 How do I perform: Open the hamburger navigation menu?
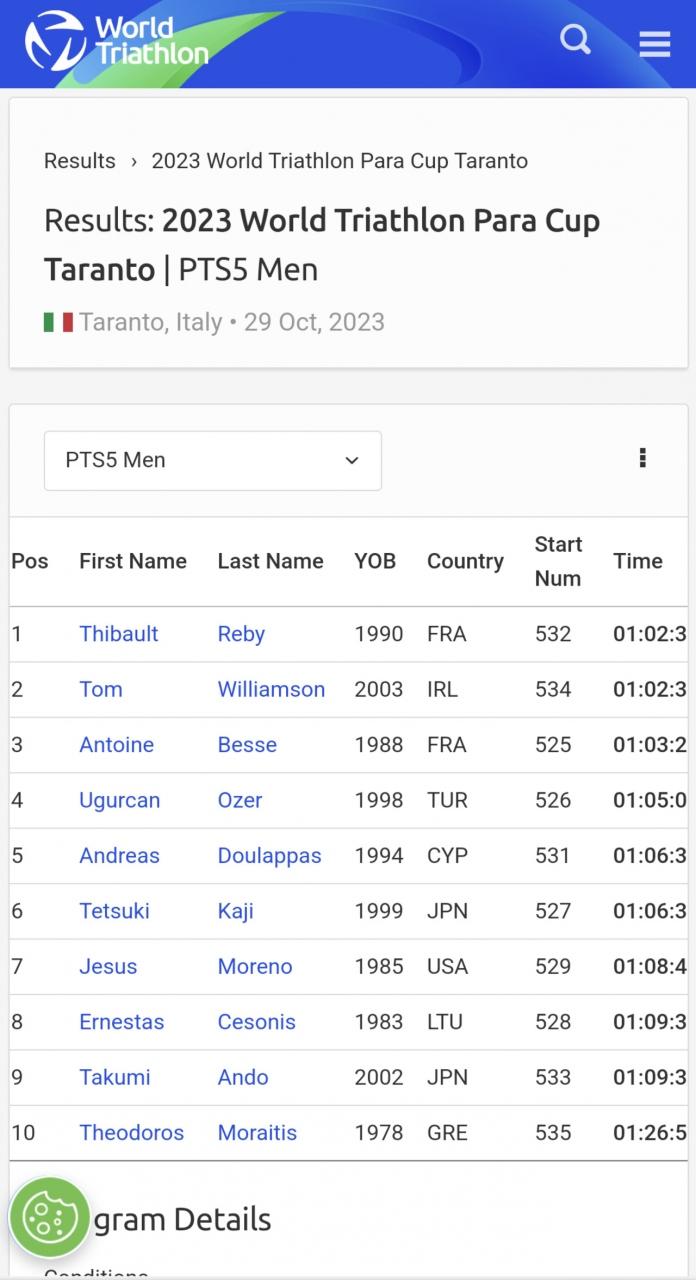click(655, 43)
